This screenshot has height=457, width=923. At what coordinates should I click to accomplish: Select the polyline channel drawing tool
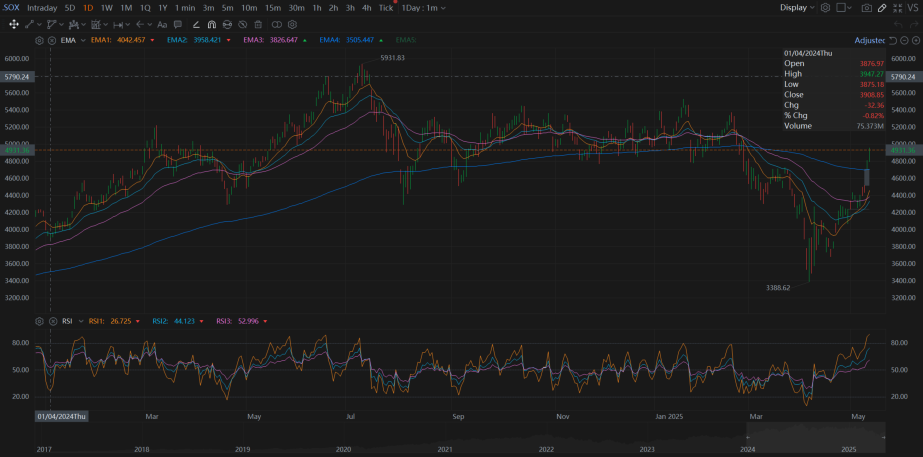coord(52,24)
